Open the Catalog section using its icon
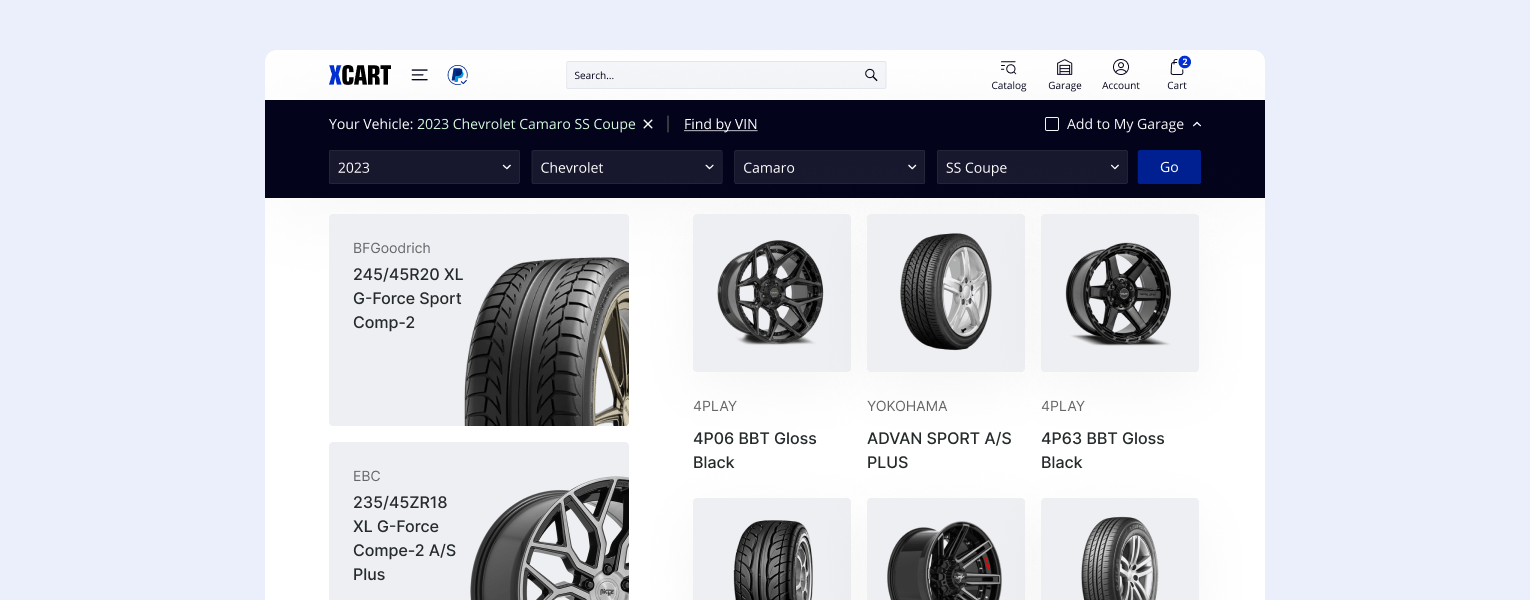This screenshot has height=600, width=1530. pos(1008,68)
